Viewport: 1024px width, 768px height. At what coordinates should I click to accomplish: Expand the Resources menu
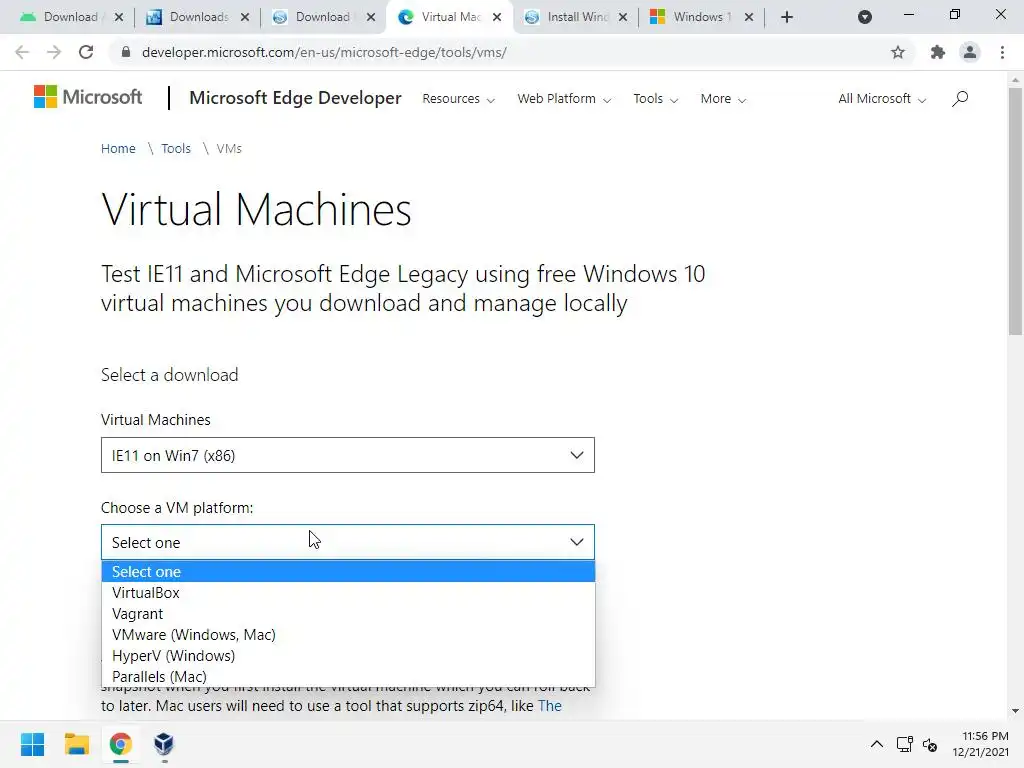[x=458, y=99]
